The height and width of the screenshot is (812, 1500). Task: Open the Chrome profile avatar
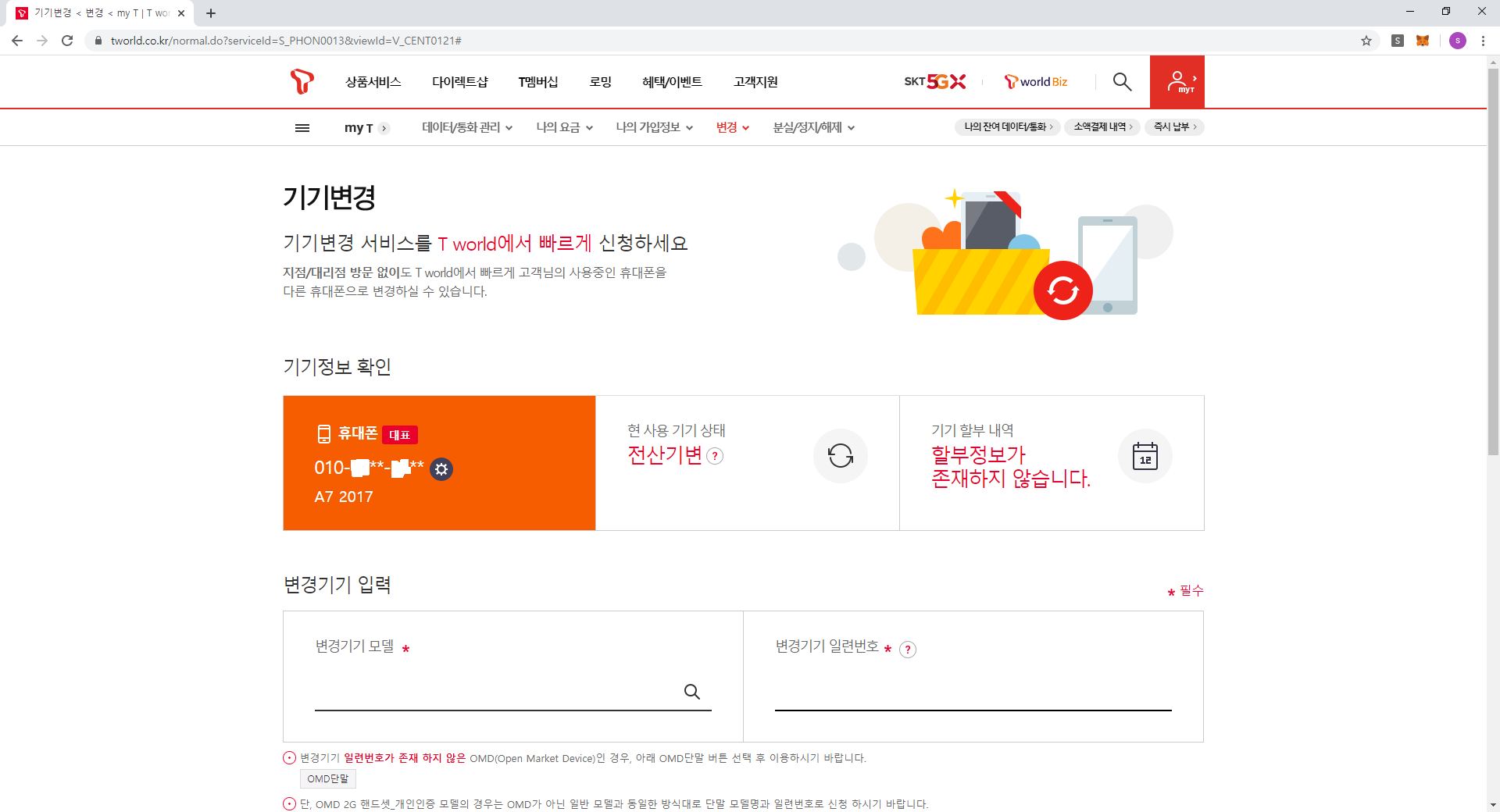[1458, 41]
